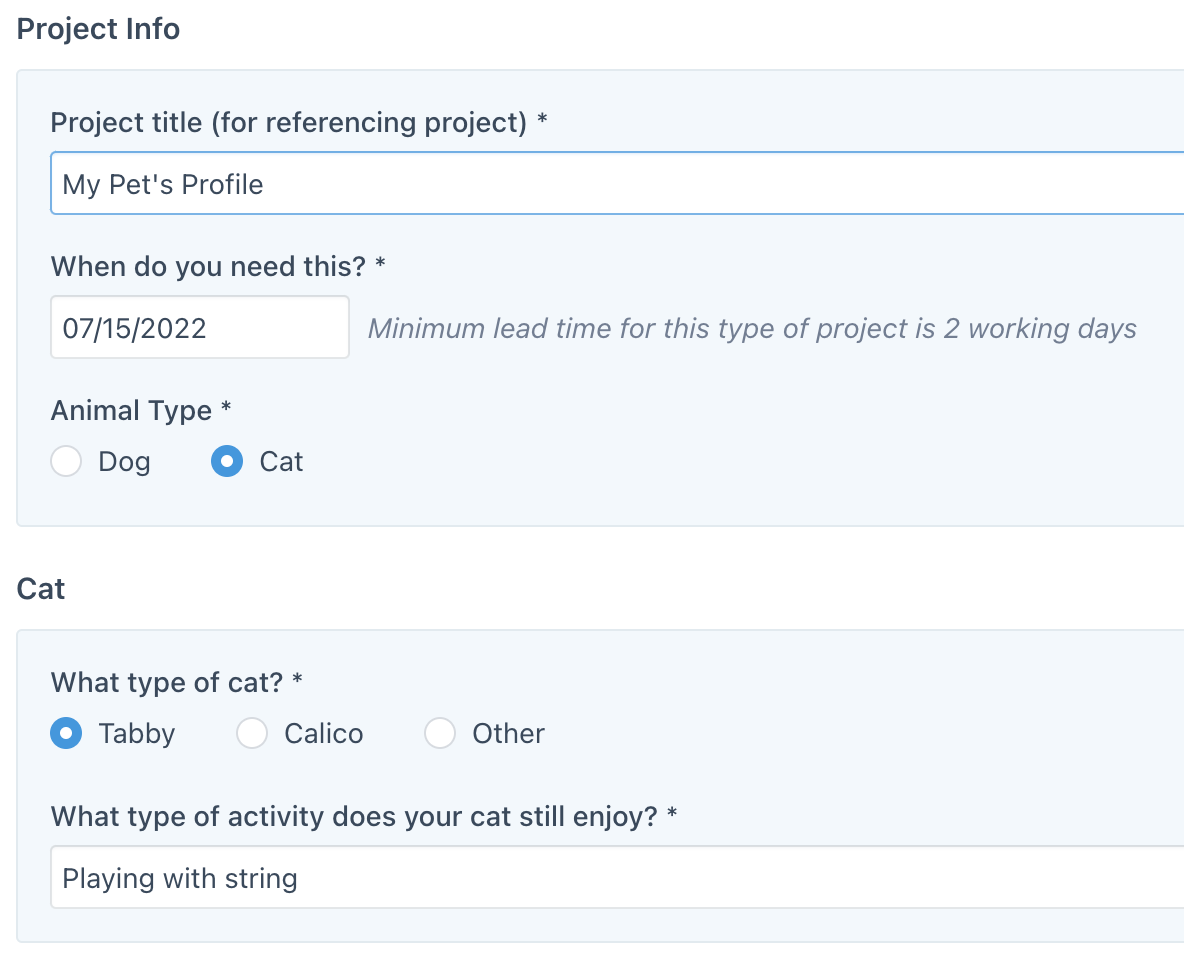Select the Dog radio button
1184x974 pixels.
tap(66, 461)
